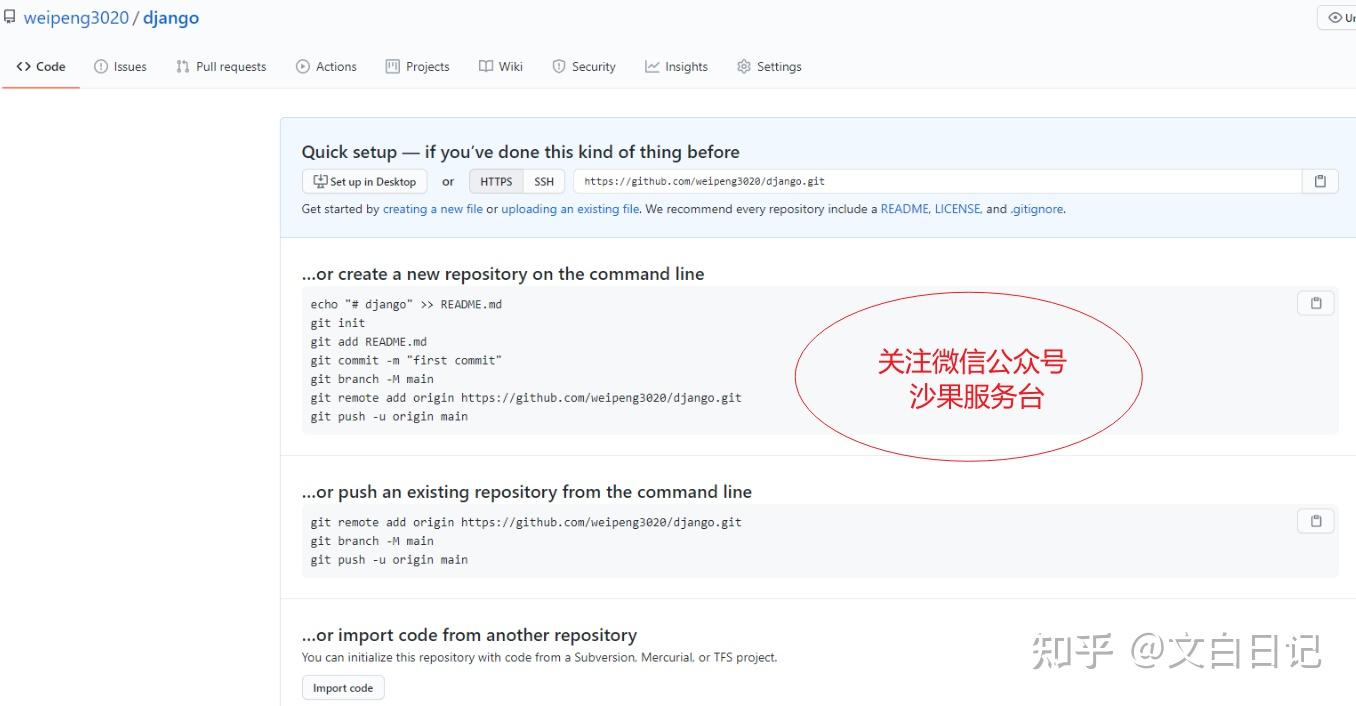Click the Set up in Desktop button
Screen dimensions: 1356x706
[364, 181]
